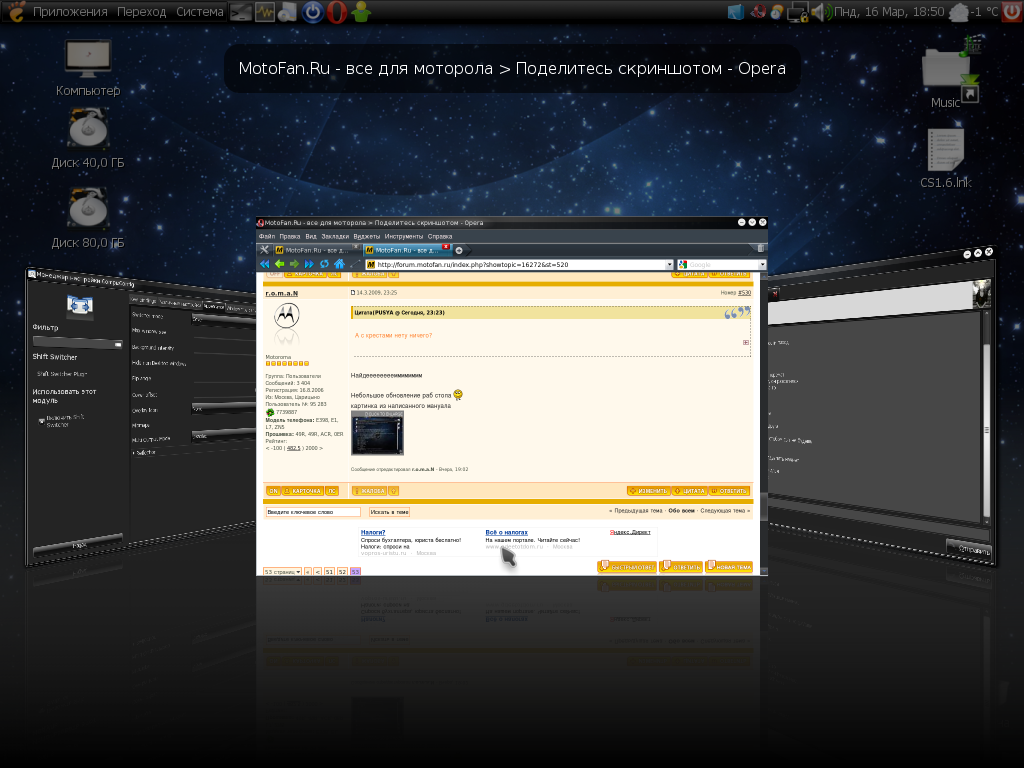Open the Music folder on desktop
Viewport: 1024px width, 768px height.
point(949,73)
